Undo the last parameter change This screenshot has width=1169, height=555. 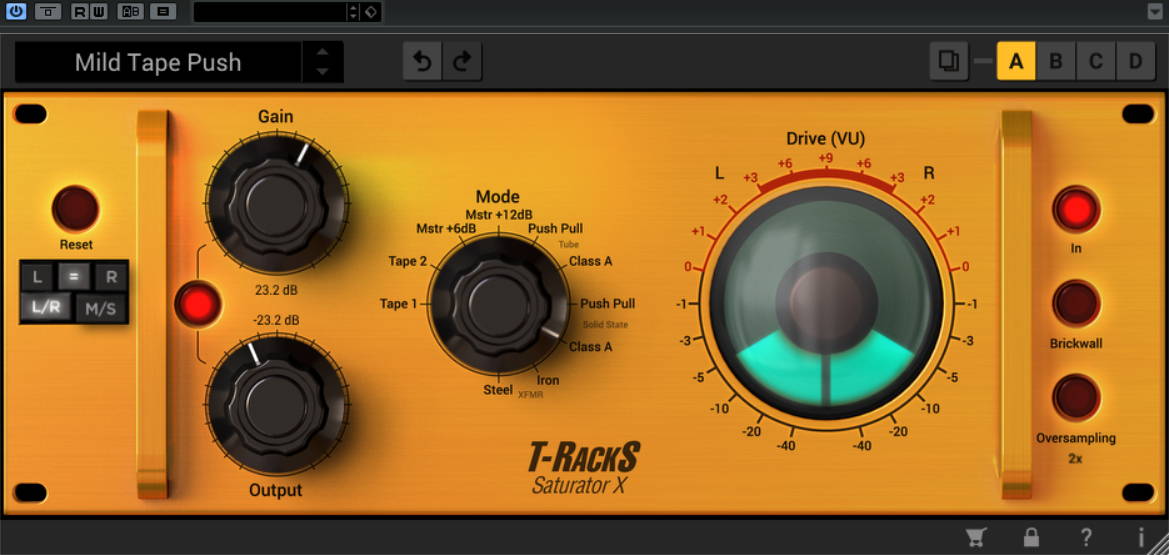click(423, 61)
